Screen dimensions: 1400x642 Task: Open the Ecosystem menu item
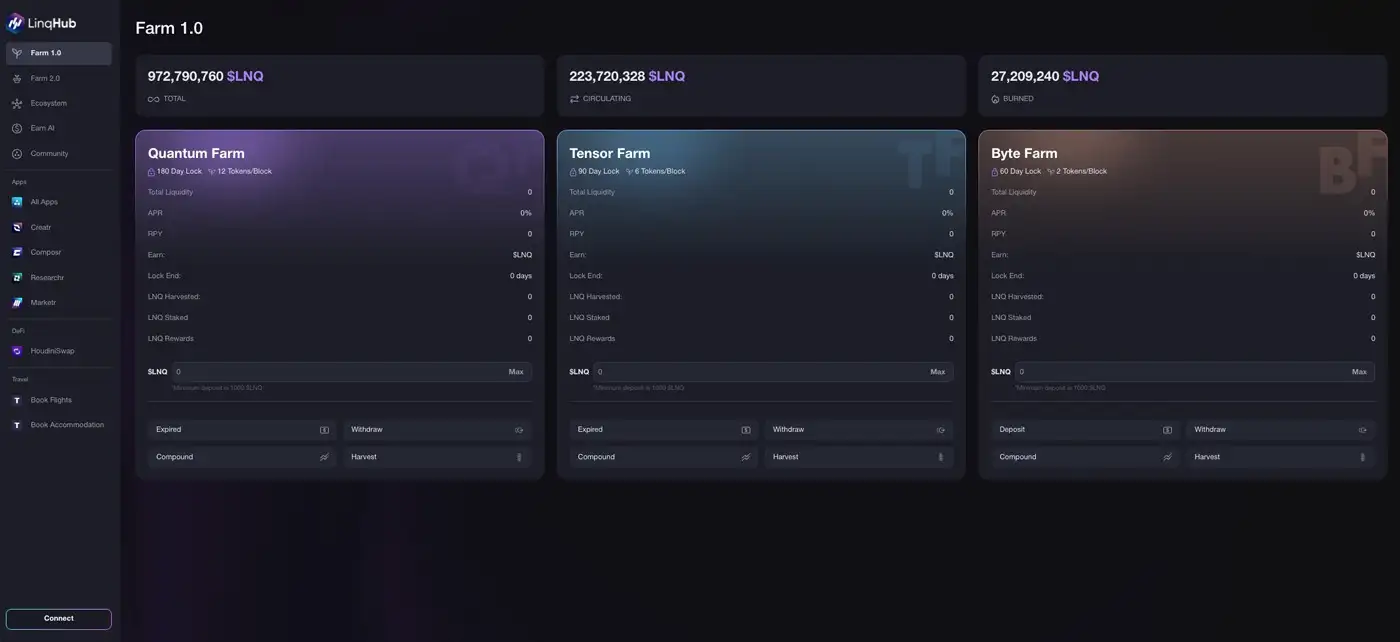point(48,103)
